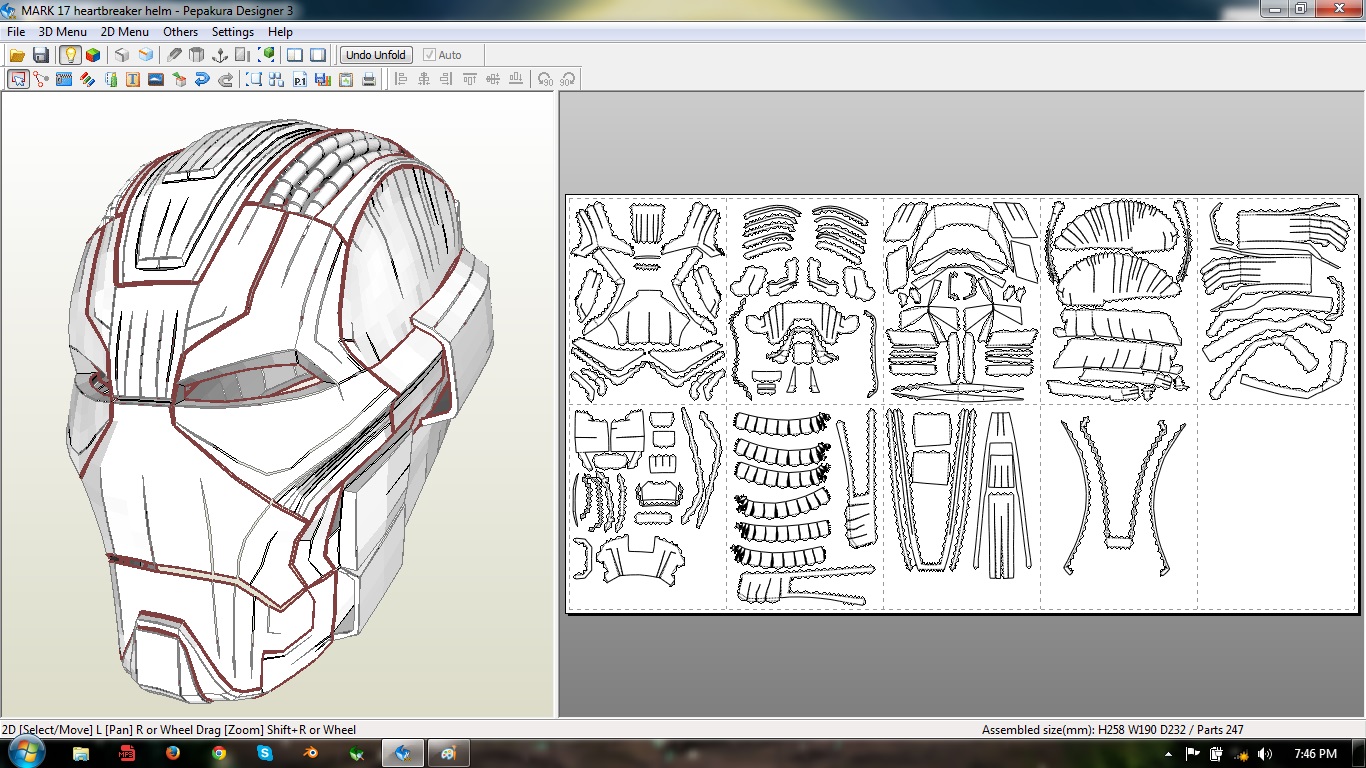The height and width of the screenshot is (768, 1366).
Task: Click the align right icon
Action: click(x=446, y=79)
